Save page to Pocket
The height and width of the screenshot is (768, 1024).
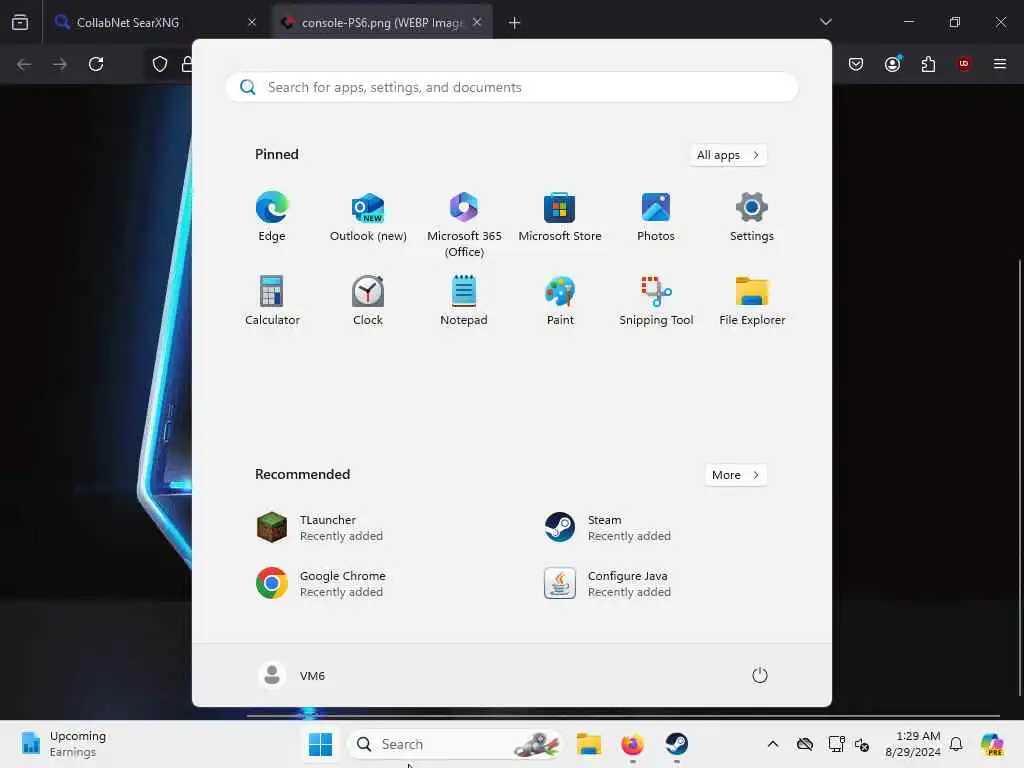(856, 64)
